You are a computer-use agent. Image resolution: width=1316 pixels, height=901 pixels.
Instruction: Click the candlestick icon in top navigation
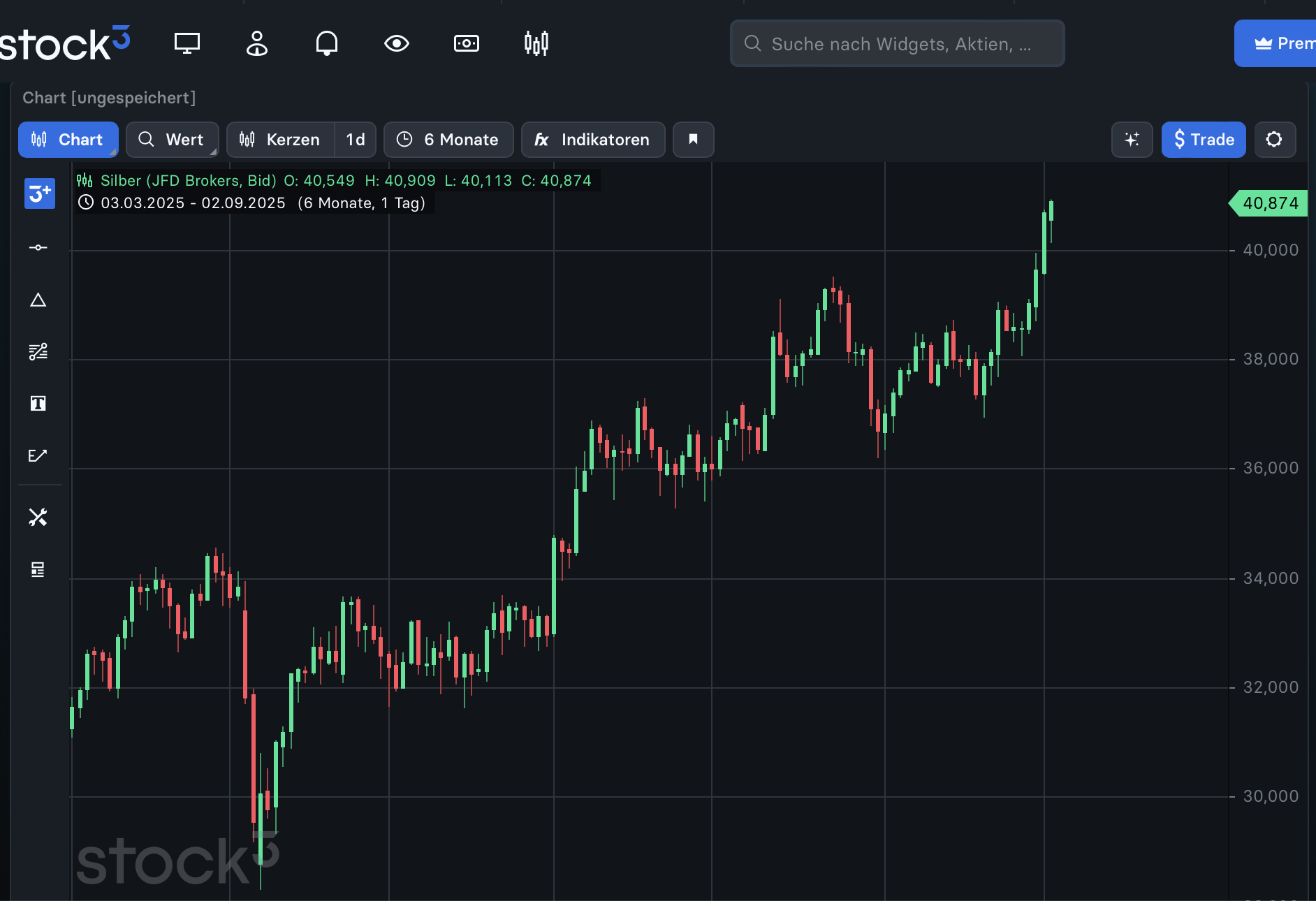(536, 43)
